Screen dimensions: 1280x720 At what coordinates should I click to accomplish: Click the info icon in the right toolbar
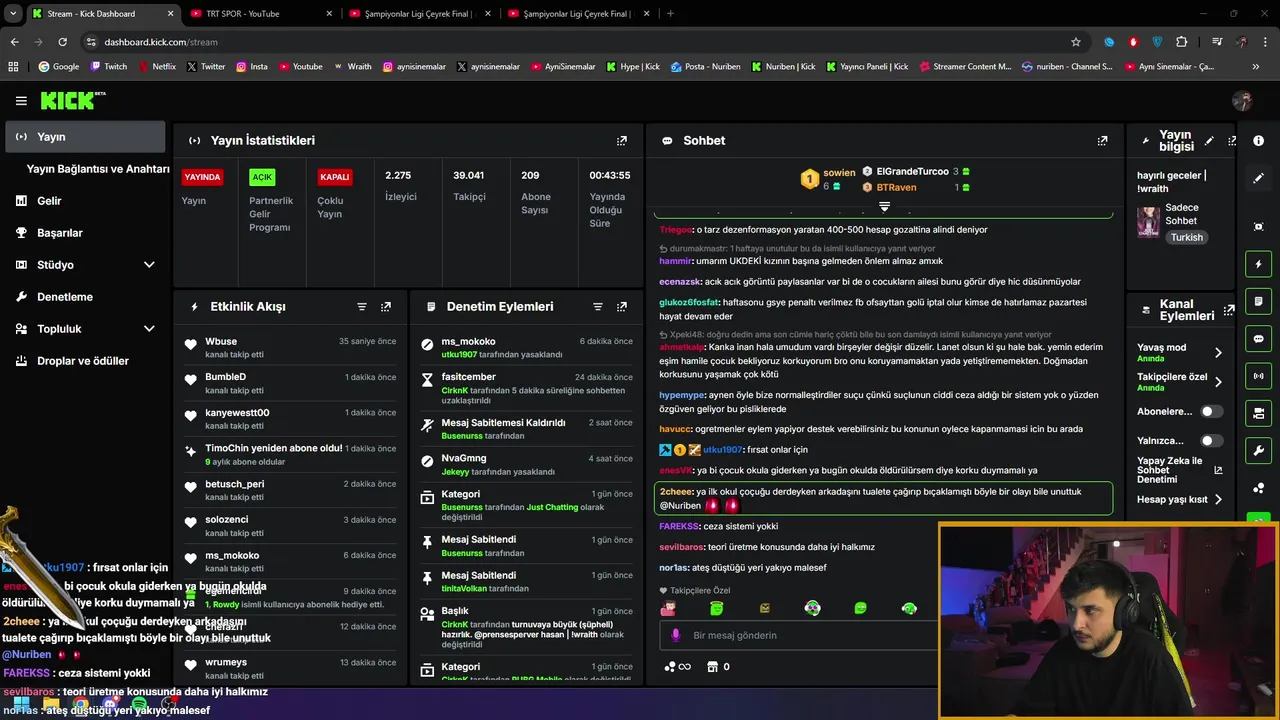[1259, 141]
